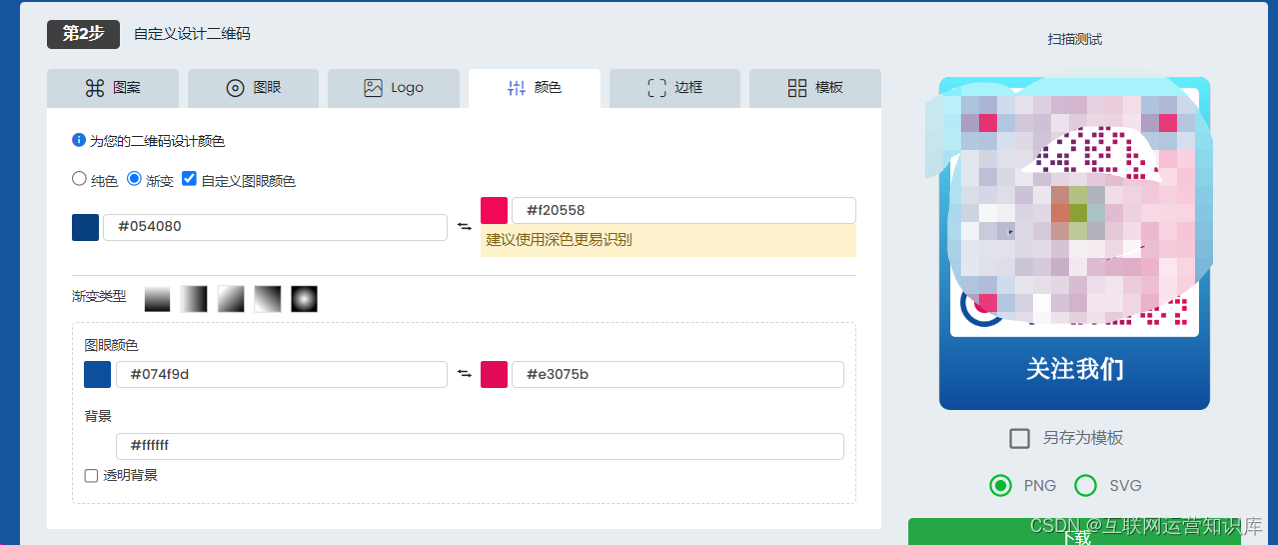The width and height of the screenshot is (1278, 545).
Task: Click the sliders icon on 颜色 tab
Action: 516,88
